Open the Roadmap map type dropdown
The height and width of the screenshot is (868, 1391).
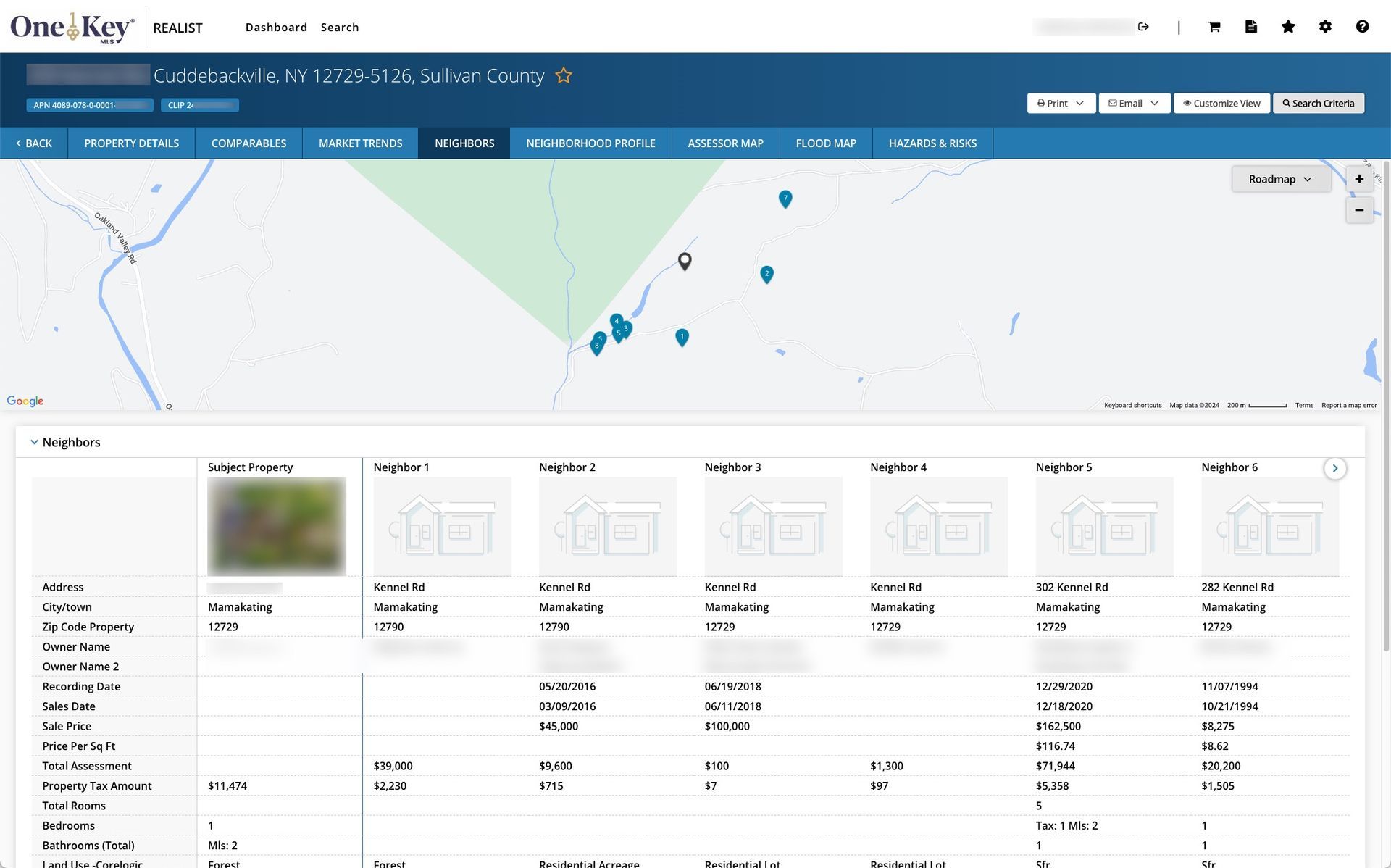[1280, 179]
